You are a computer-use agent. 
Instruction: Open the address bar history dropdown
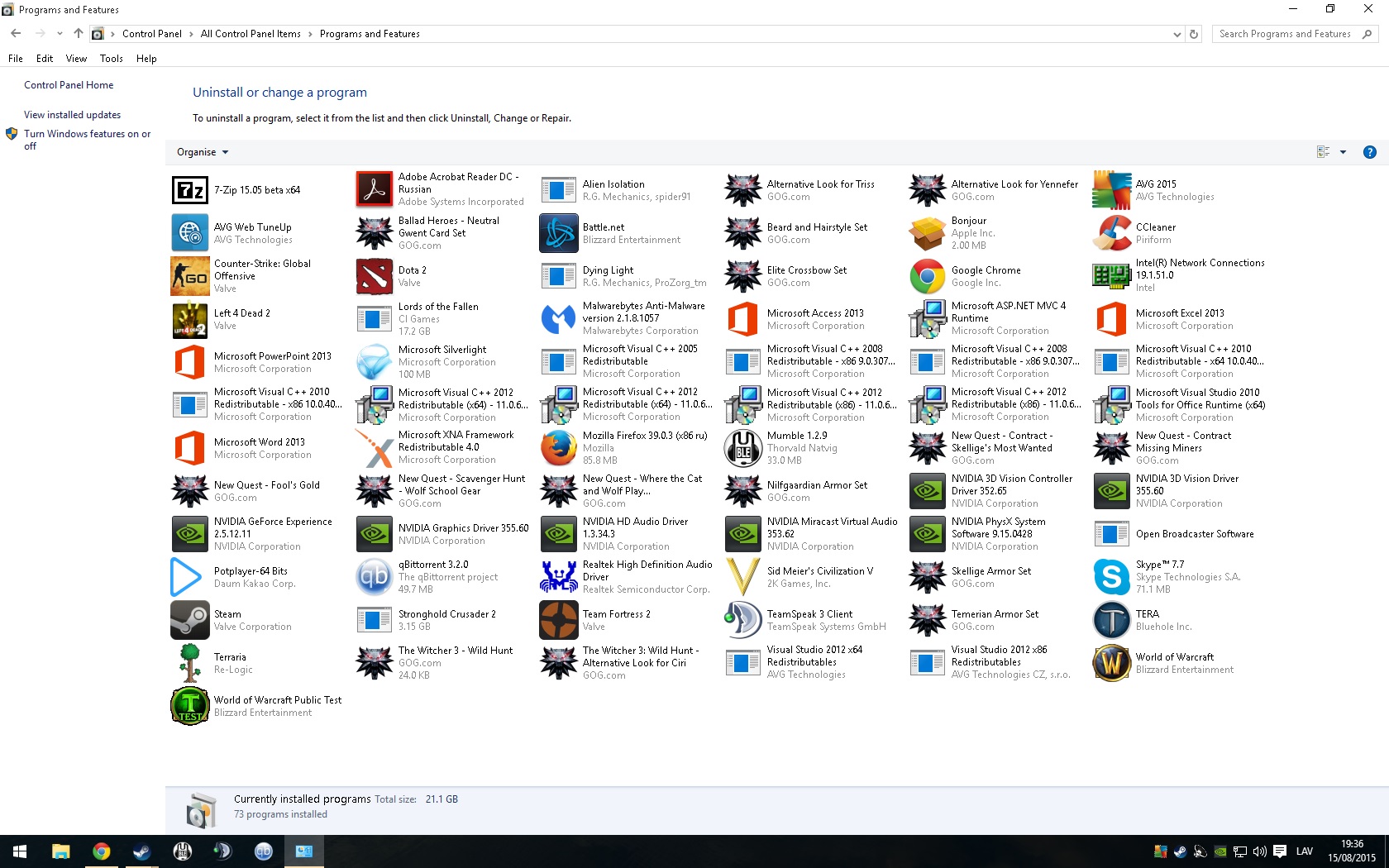tap(1177, 34)
